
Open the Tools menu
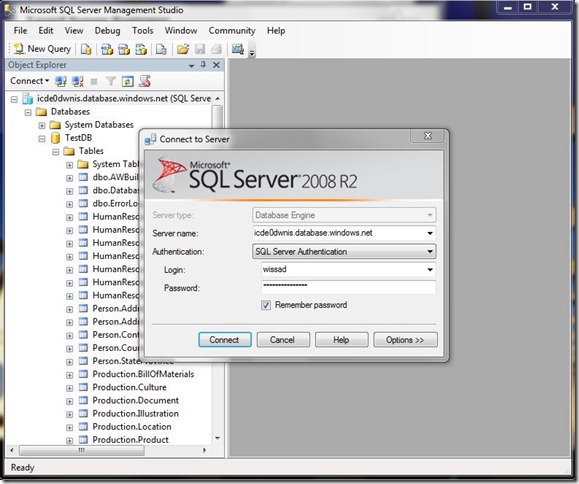(143, 31)
